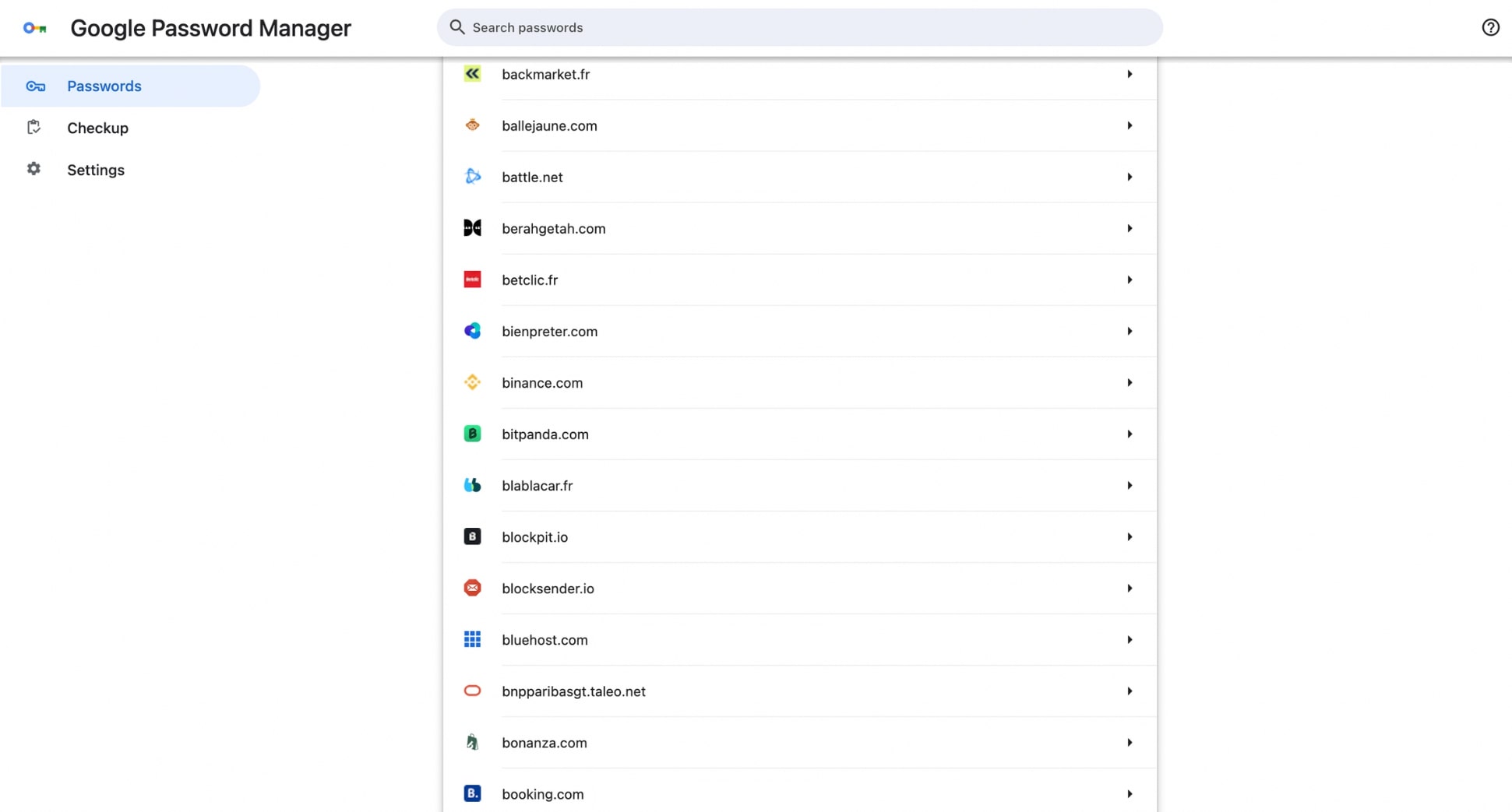Expand the bitpanda.com entry arrow
Viewport: 1512px width, 812px height.
(x=1130, y=434)
